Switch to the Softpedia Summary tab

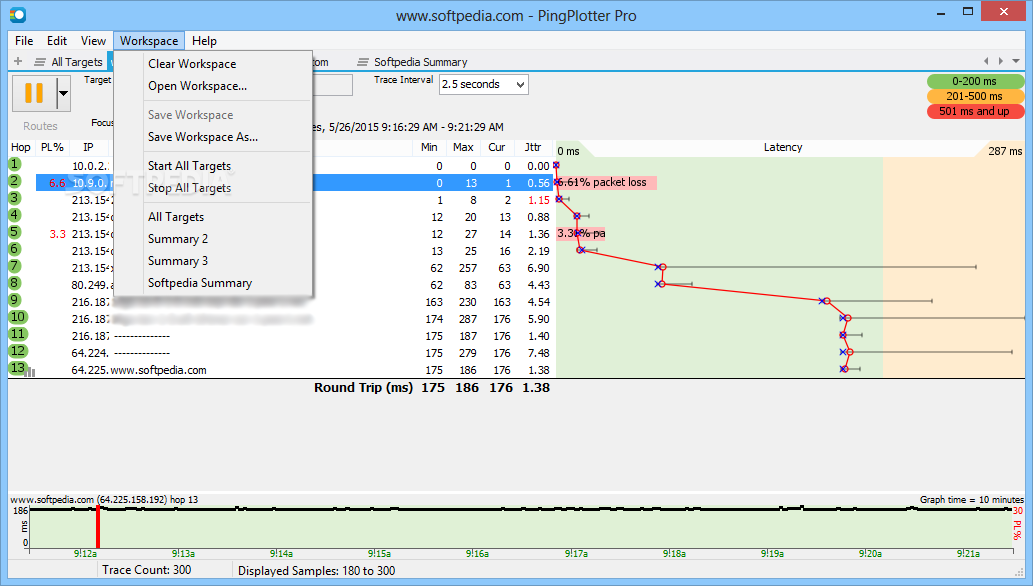click(412, 62)
